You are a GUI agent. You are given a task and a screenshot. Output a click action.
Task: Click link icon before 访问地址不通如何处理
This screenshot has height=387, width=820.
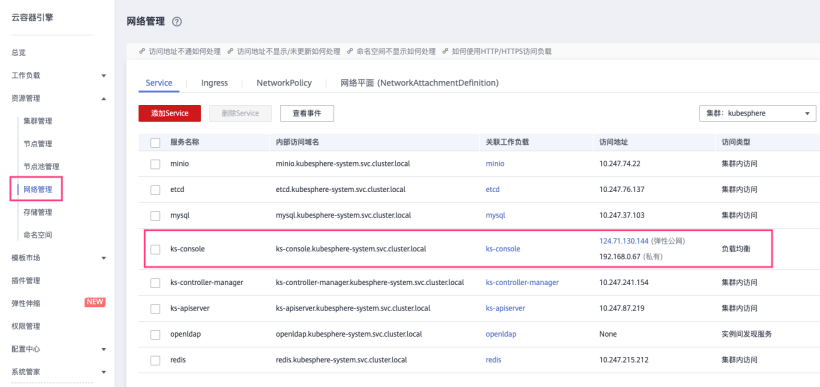click(142, 52)
